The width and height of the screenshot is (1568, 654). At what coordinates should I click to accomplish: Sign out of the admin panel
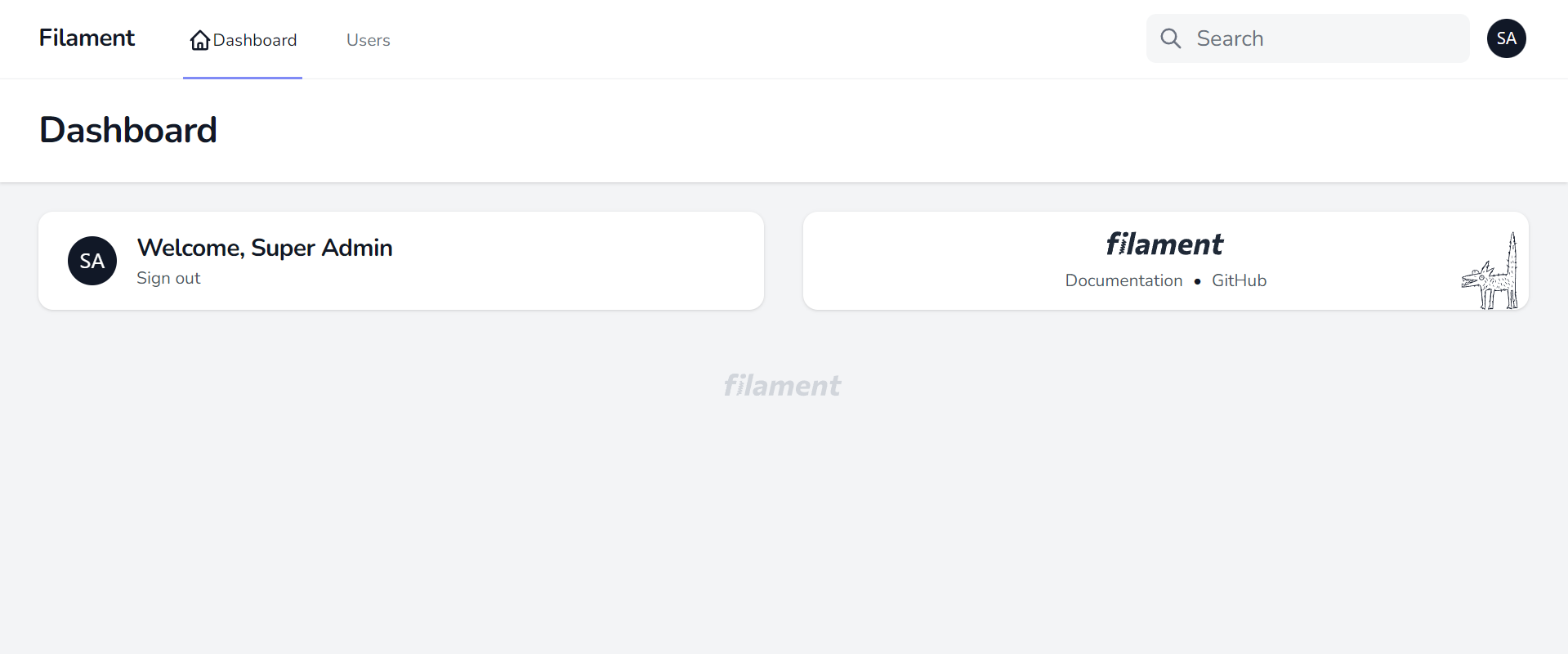coord(168,278)
